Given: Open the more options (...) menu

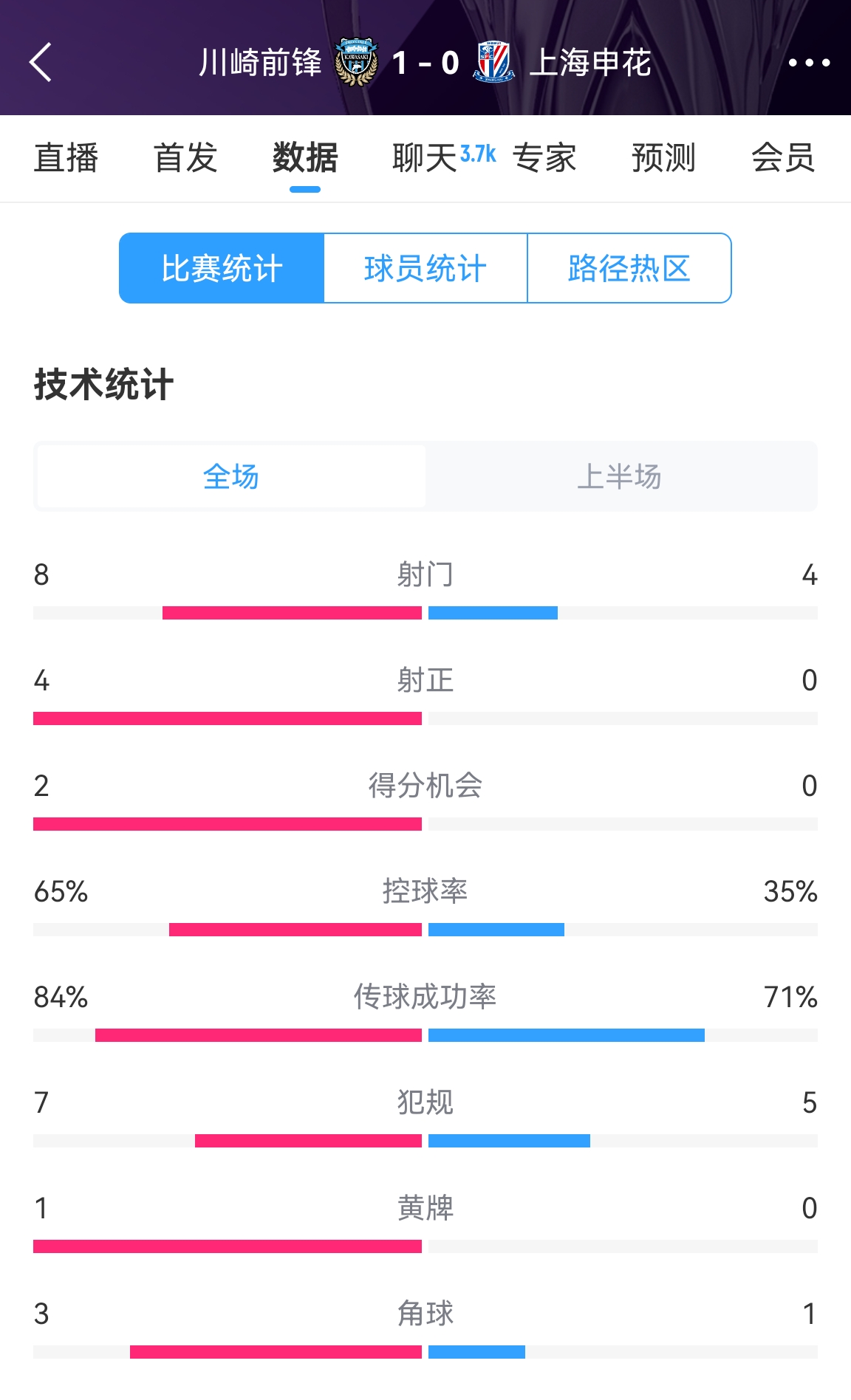Looking at the screenshot, I should (810, 64).
